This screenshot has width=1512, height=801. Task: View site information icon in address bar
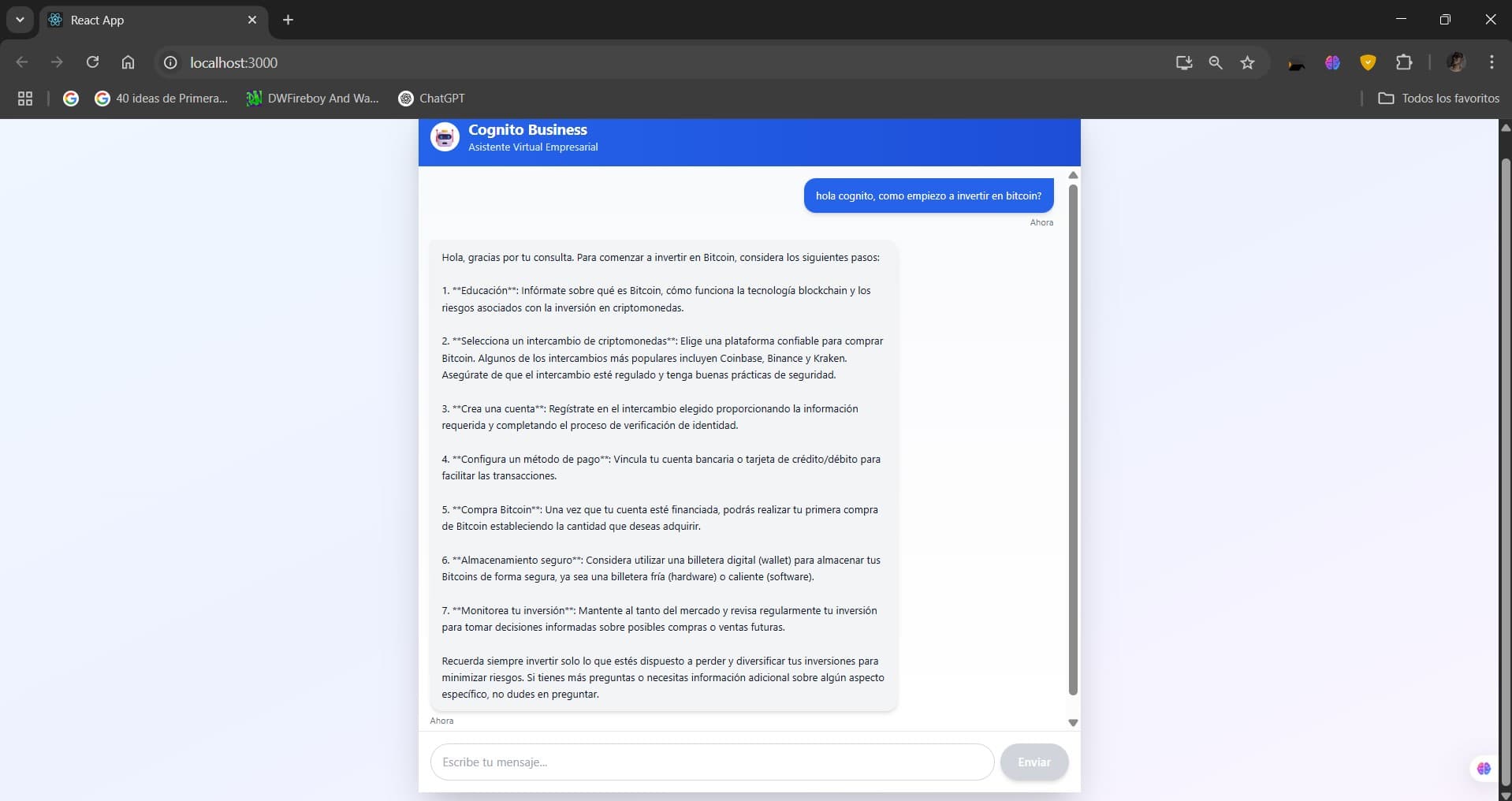(x=170, y=62)
